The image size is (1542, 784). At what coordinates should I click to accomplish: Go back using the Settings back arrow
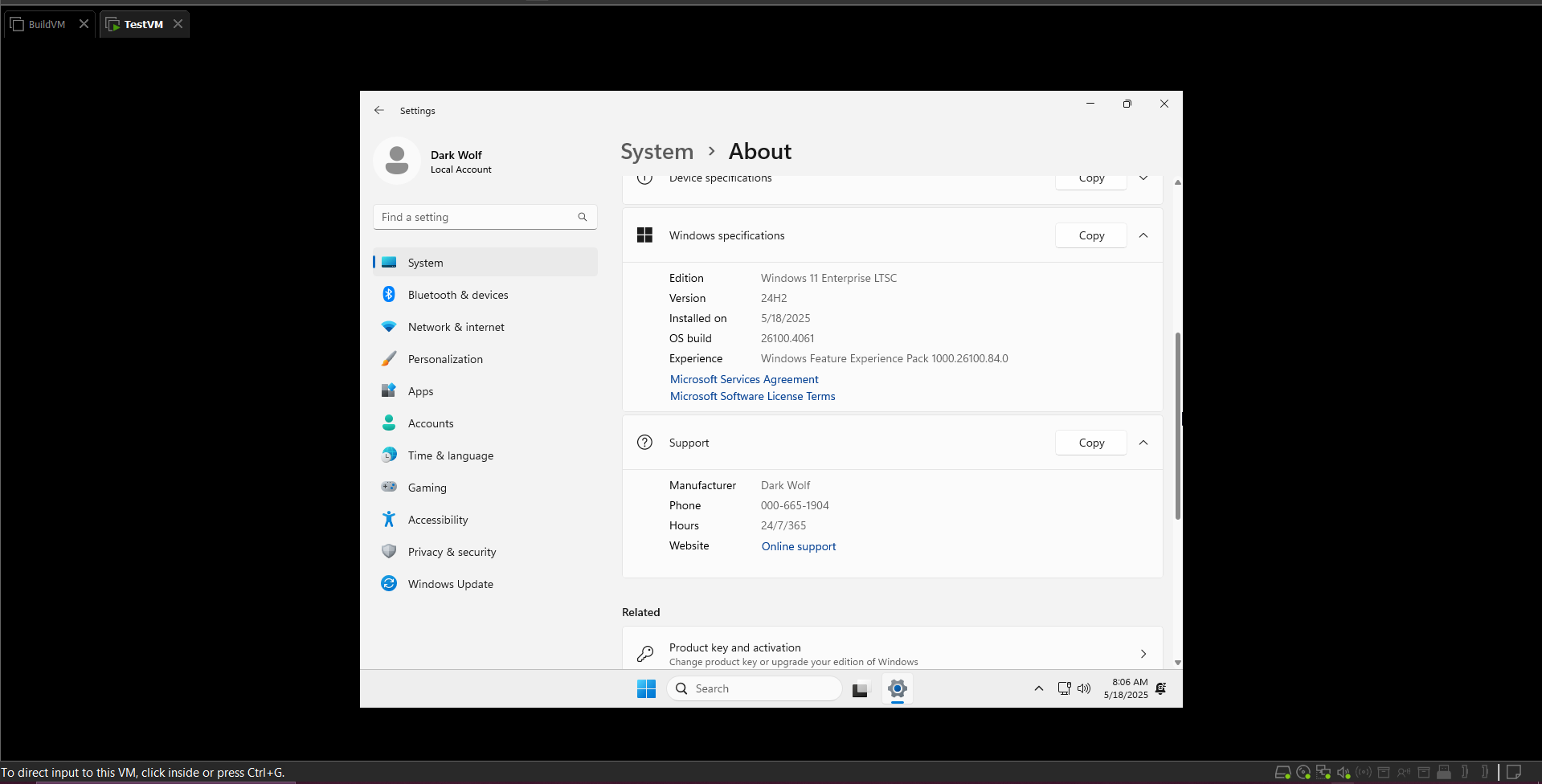(x=379, y=110)
